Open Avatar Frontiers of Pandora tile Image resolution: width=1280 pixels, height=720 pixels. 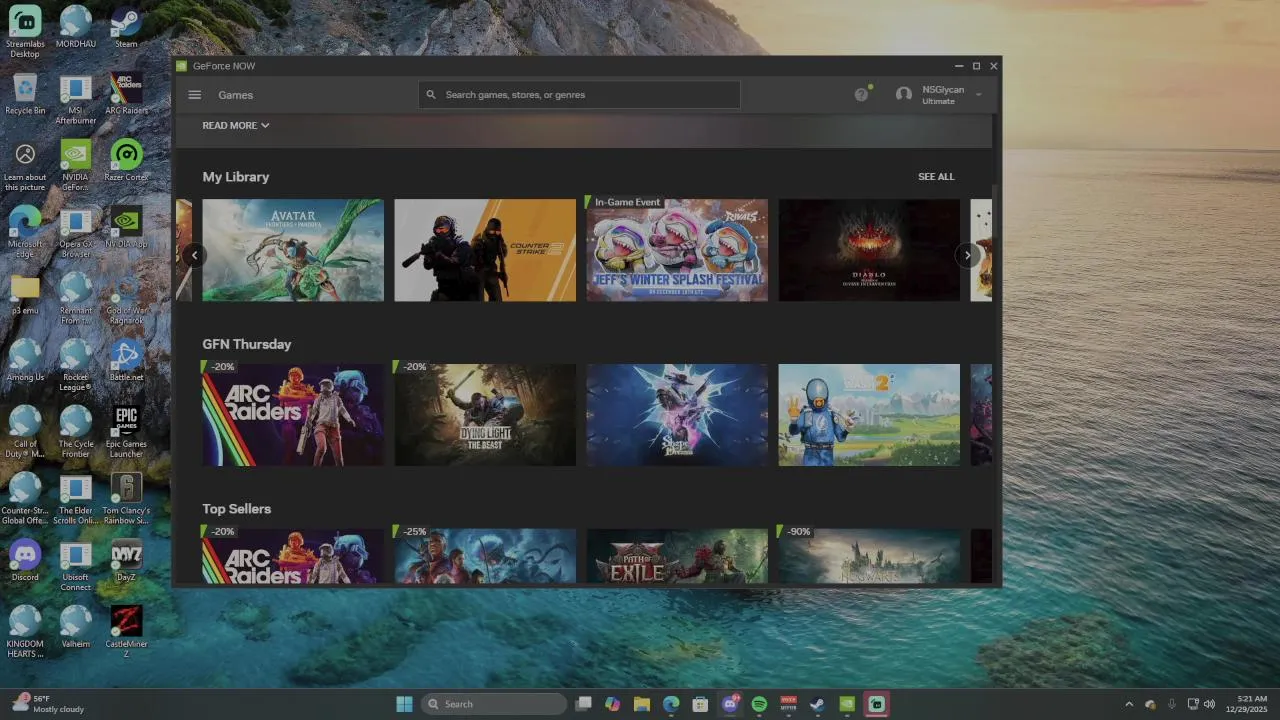(x=293, y=250)
